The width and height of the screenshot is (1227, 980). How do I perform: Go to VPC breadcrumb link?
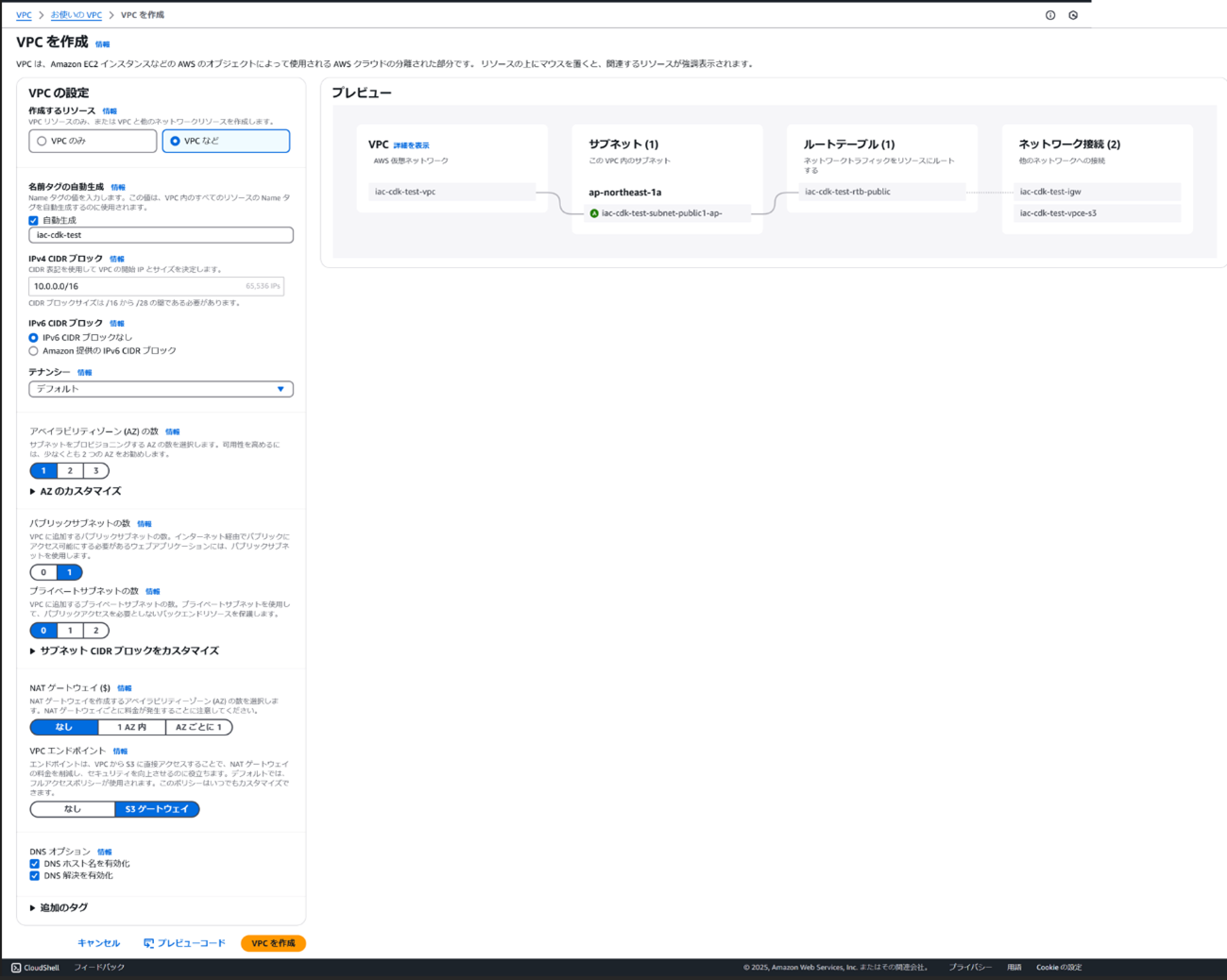(24, 15)
